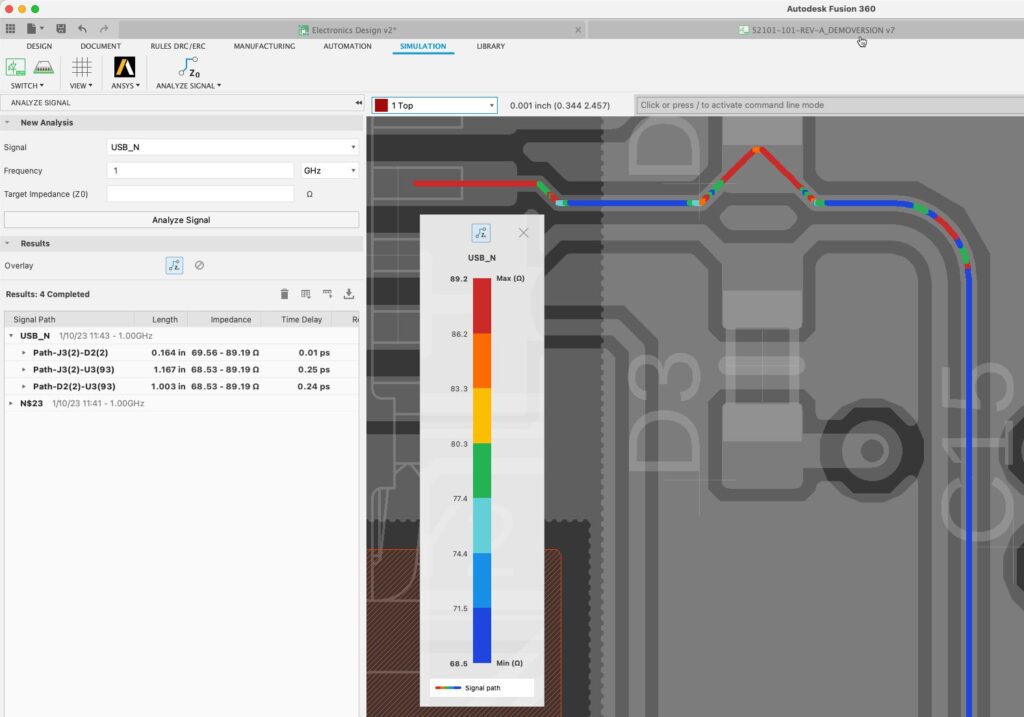This screenshot has width=1024, height=717.
Task: Open the Signal USB_N dropdown
Action: (x=232, y=147)
